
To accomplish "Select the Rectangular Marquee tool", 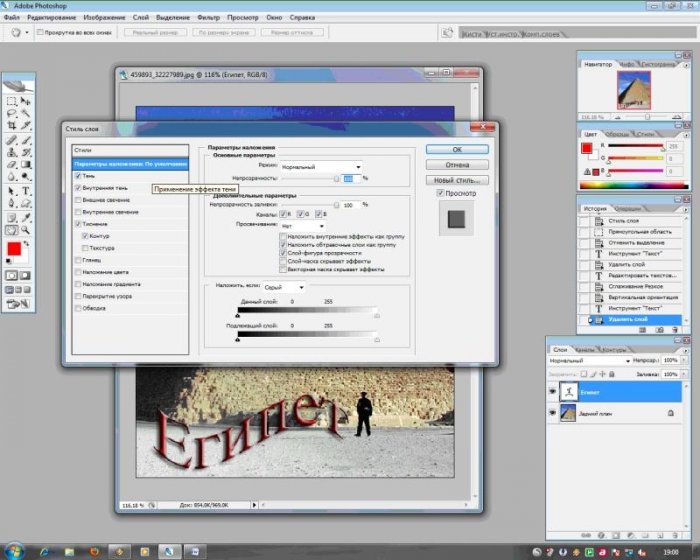I will (12, 102).
